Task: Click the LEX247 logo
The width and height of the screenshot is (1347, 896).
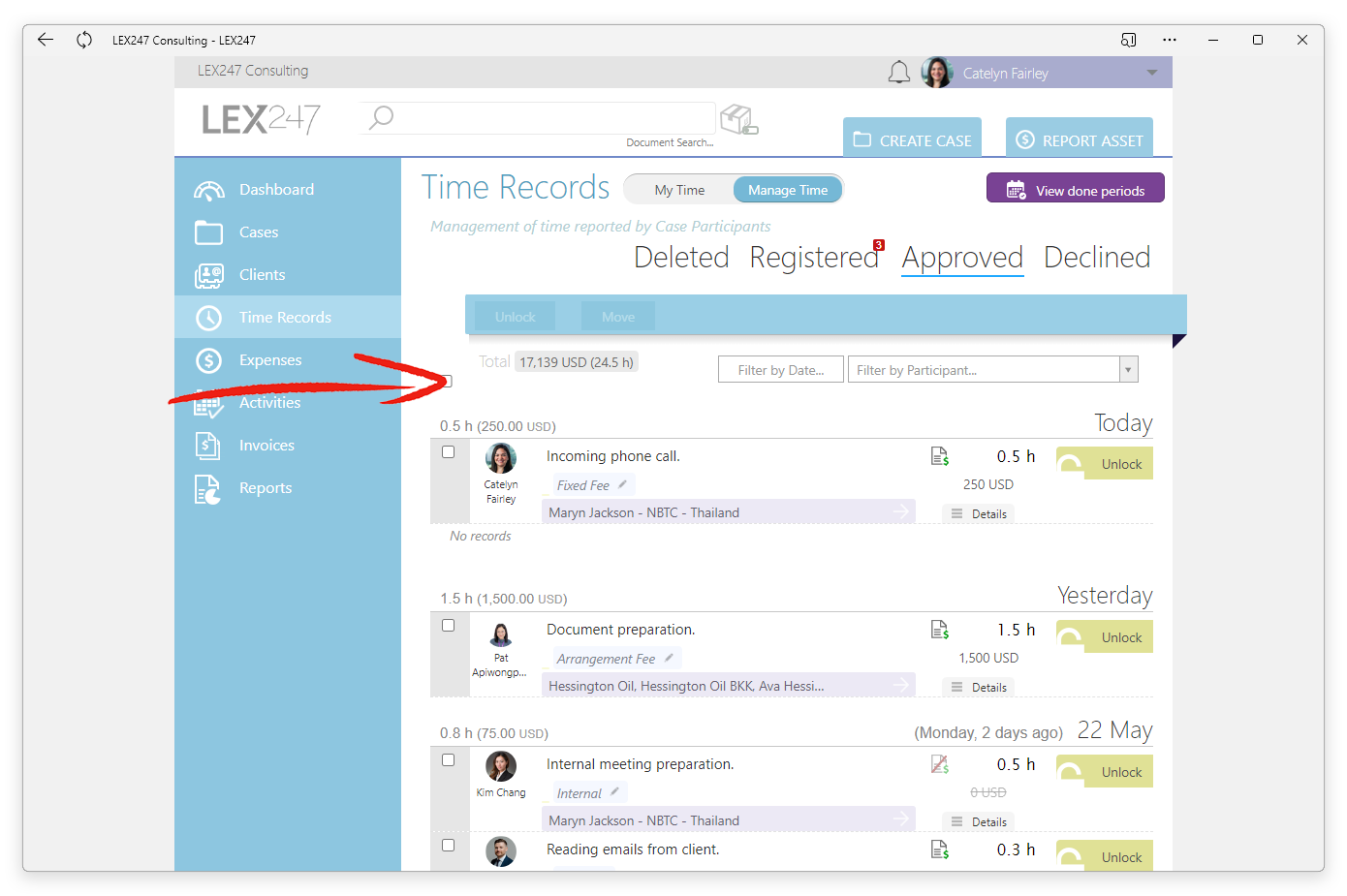Action: click(x=261, y=119)
